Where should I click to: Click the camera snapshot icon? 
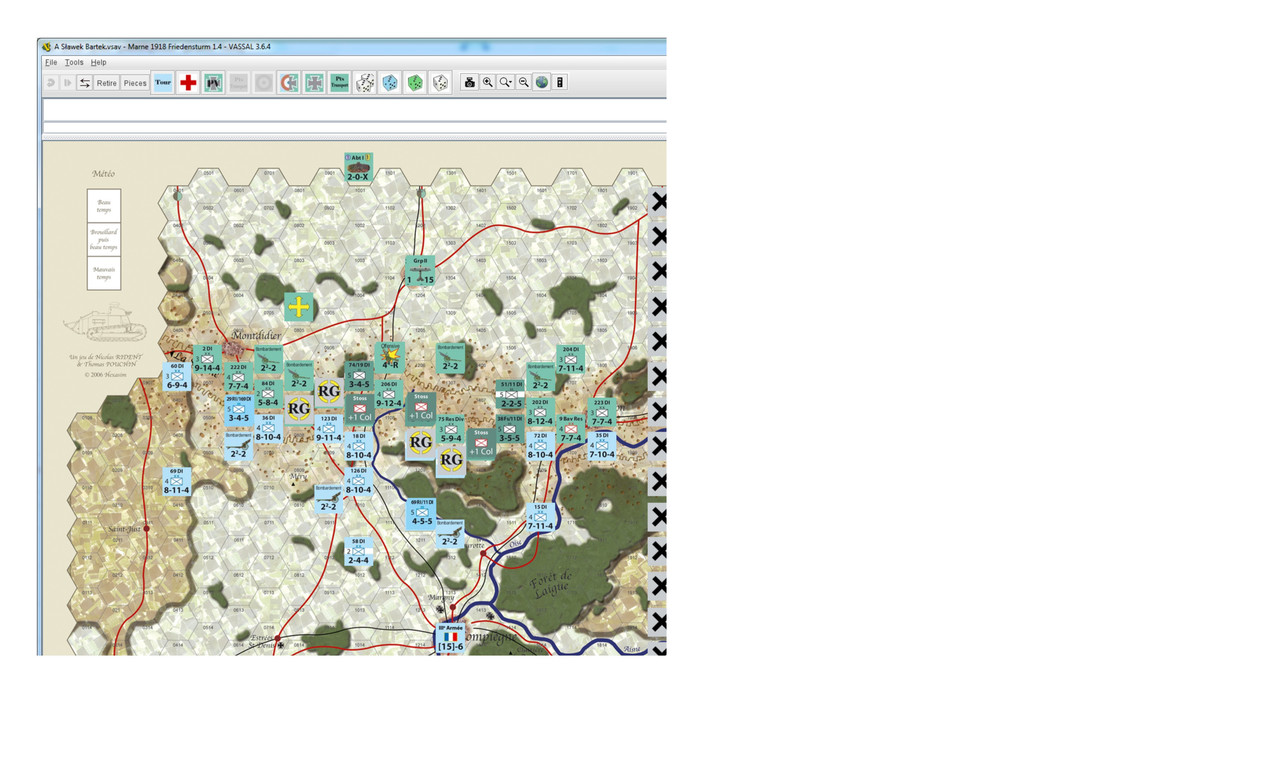(x=469, y=83)
